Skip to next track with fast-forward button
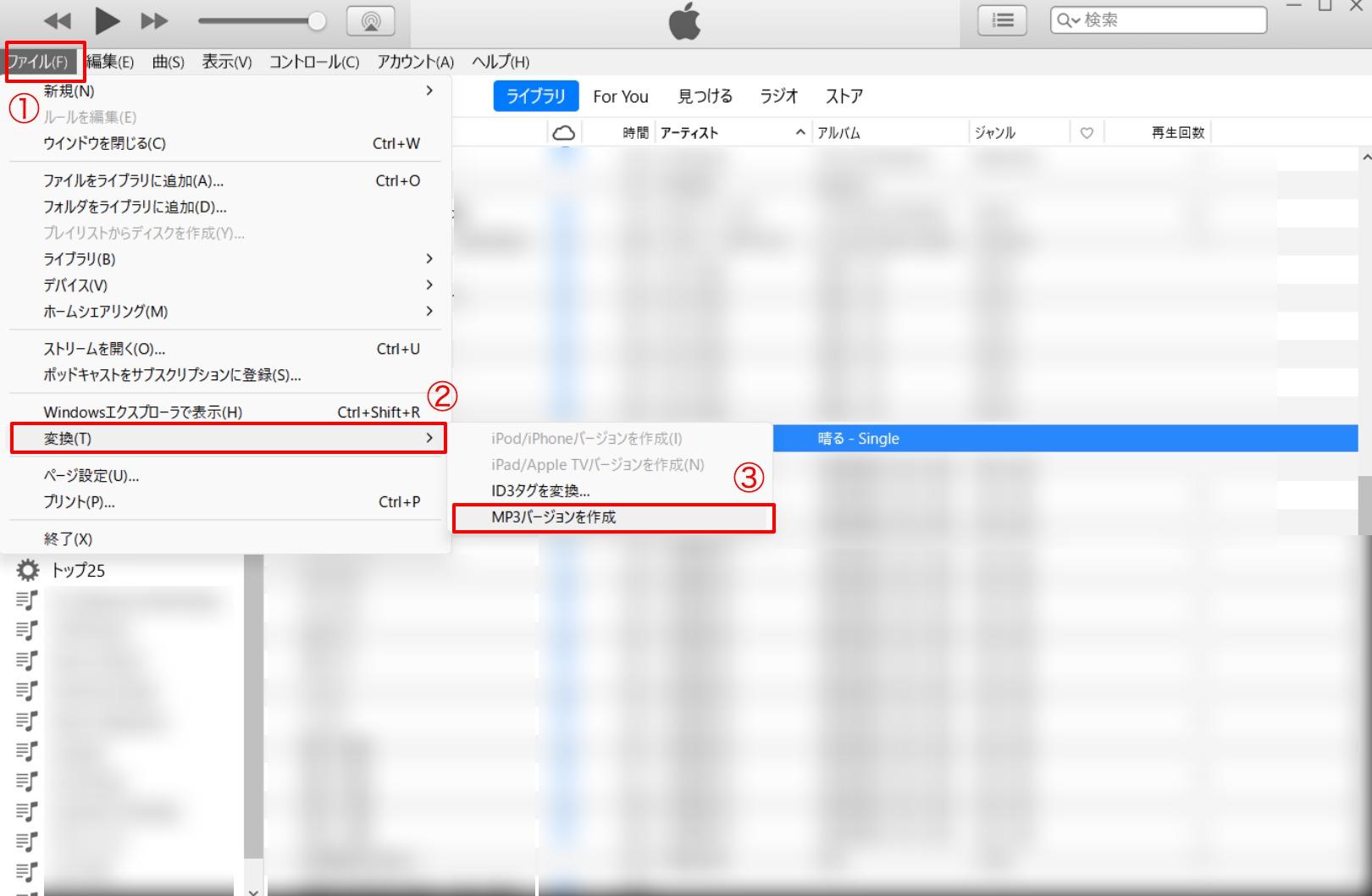The width and height of the screenshot is (1372, 896). [154, 21]
